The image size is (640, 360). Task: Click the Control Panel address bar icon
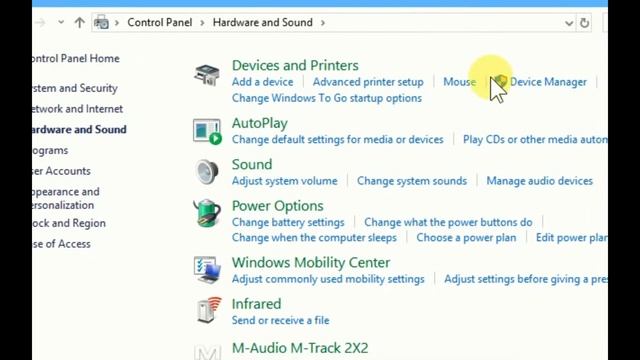pyautogui.click(x=101, y=22)
